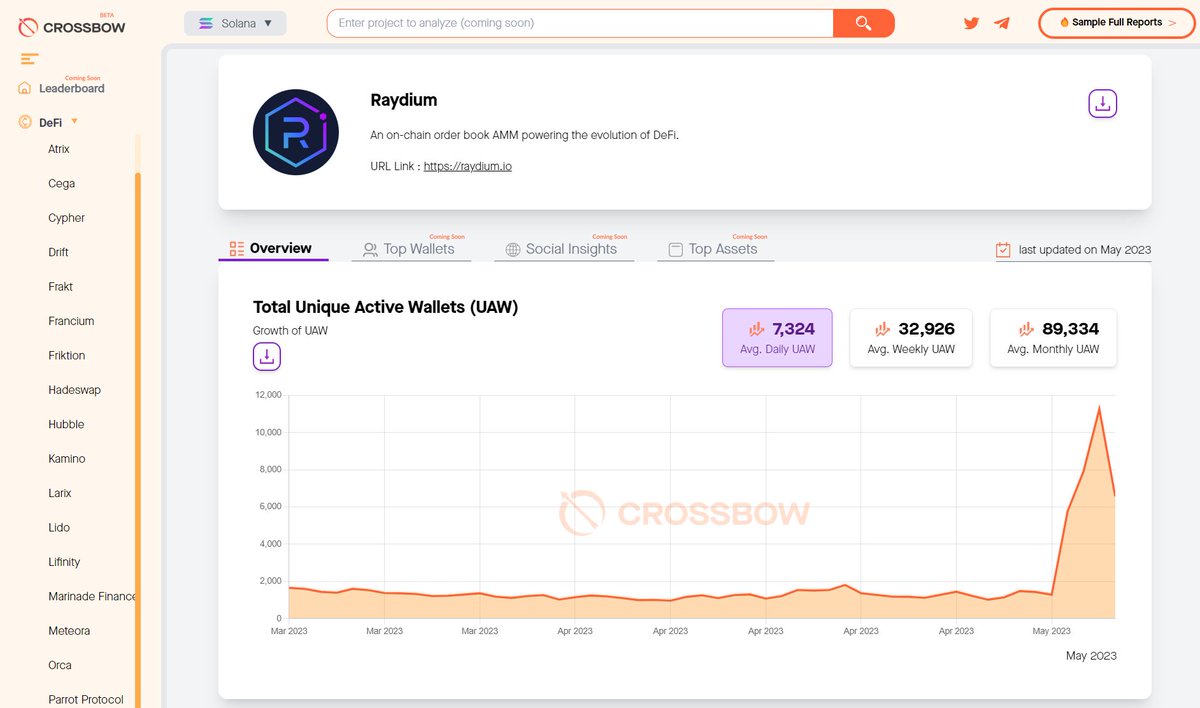Open Crossbow's Twitter profile icon
This screenshot has height=708, width=1200.
tap(971, 22)
